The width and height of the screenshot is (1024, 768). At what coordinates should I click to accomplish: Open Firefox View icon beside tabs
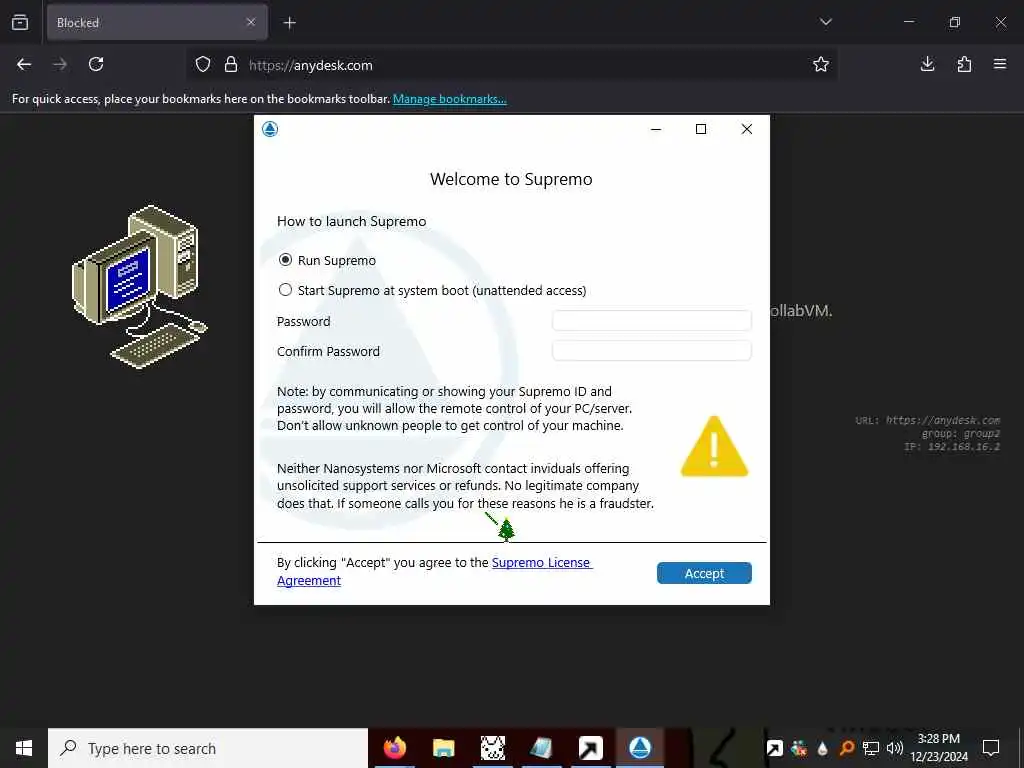pos(20,22)
